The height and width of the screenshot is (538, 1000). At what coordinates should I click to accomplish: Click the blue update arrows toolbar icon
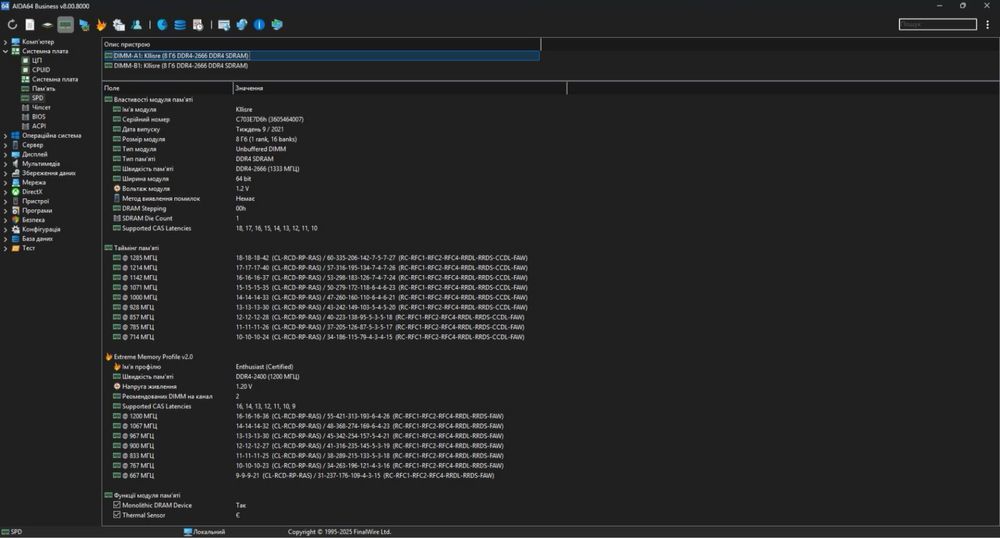[x=242, y=25]
